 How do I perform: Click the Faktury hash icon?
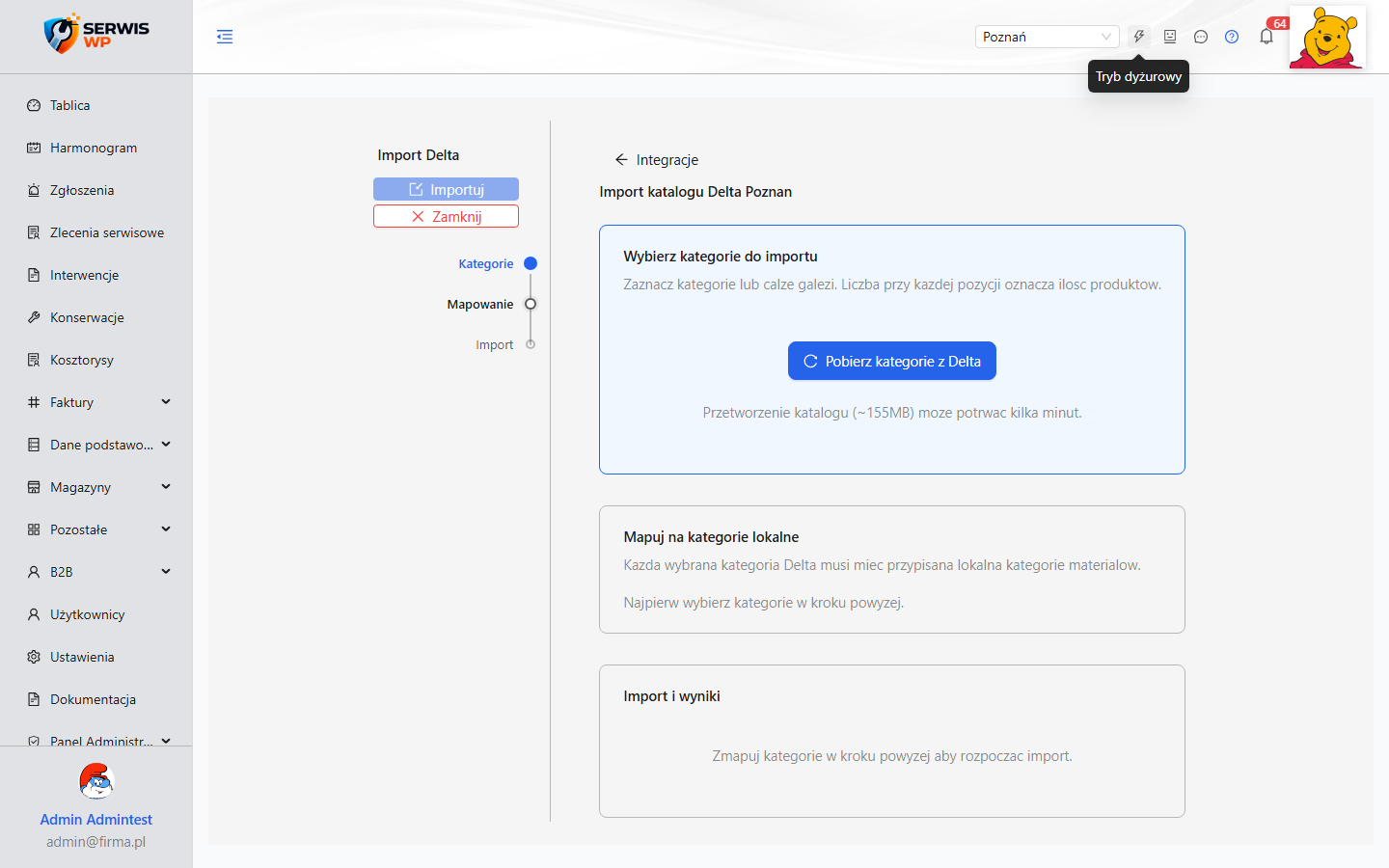point(34,402)
